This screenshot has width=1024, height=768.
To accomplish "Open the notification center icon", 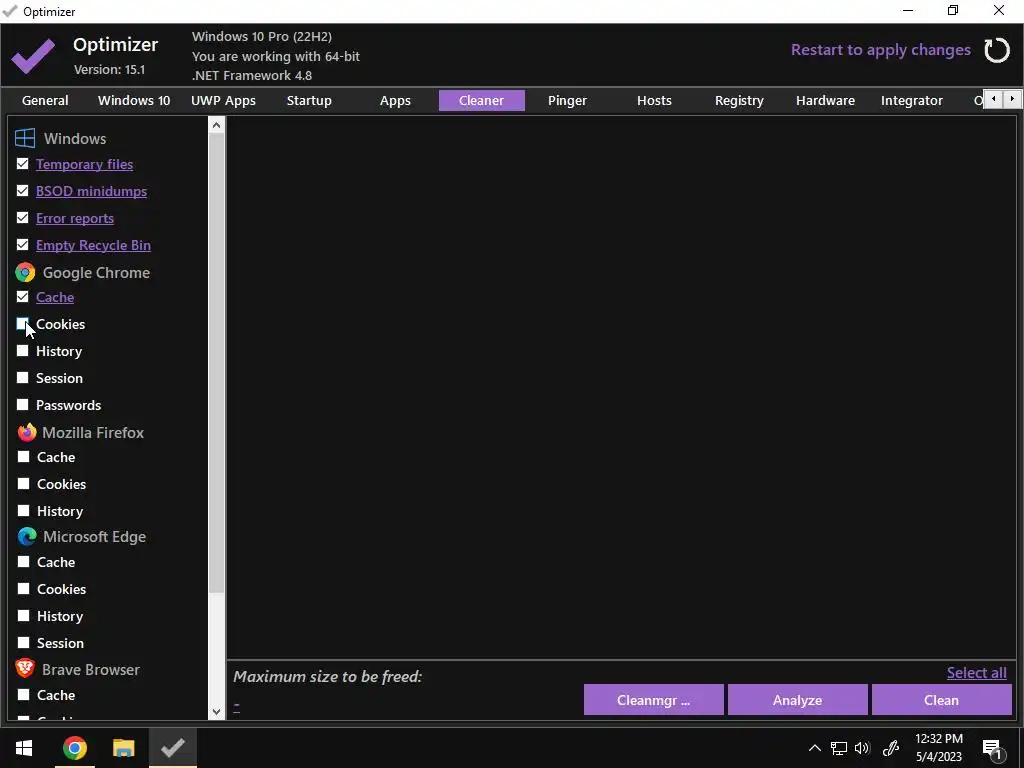I will point(991,748).
